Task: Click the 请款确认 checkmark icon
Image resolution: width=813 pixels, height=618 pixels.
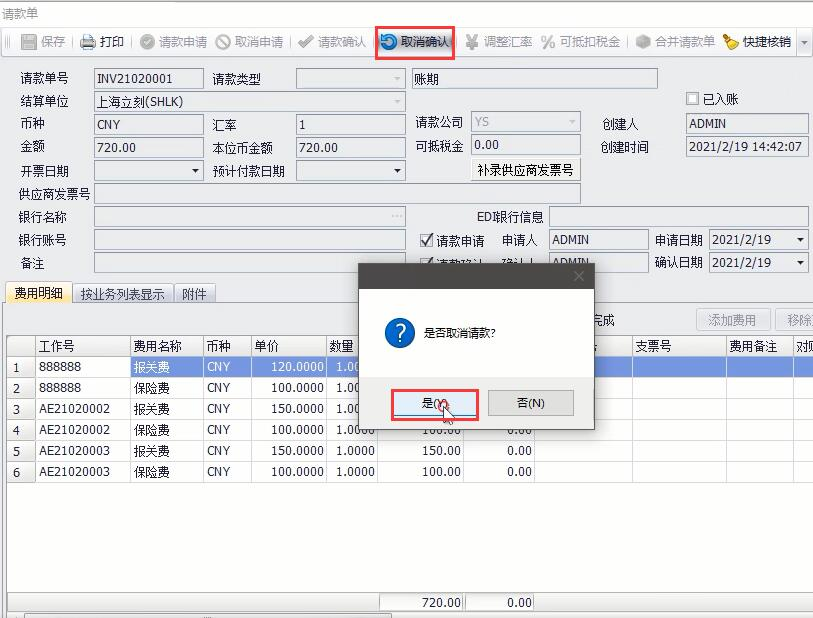Action: tap(306, 42)
